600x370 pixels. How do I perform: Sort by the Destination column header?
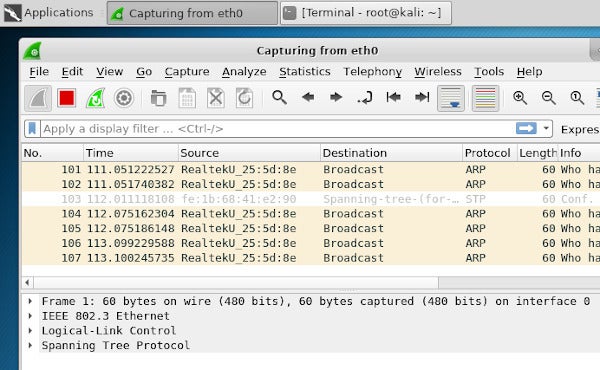pyautogui.click(x=391, y=153)
